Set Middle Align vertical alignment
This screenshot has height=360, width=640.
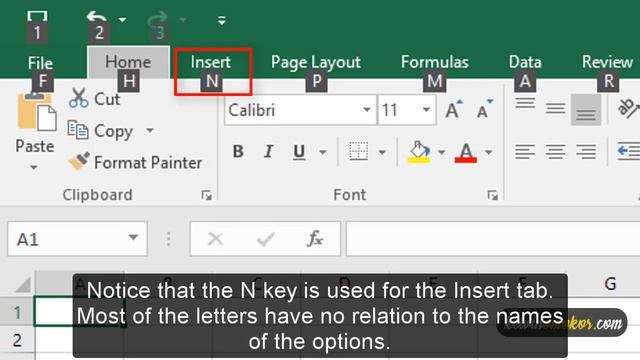(556, 109)
